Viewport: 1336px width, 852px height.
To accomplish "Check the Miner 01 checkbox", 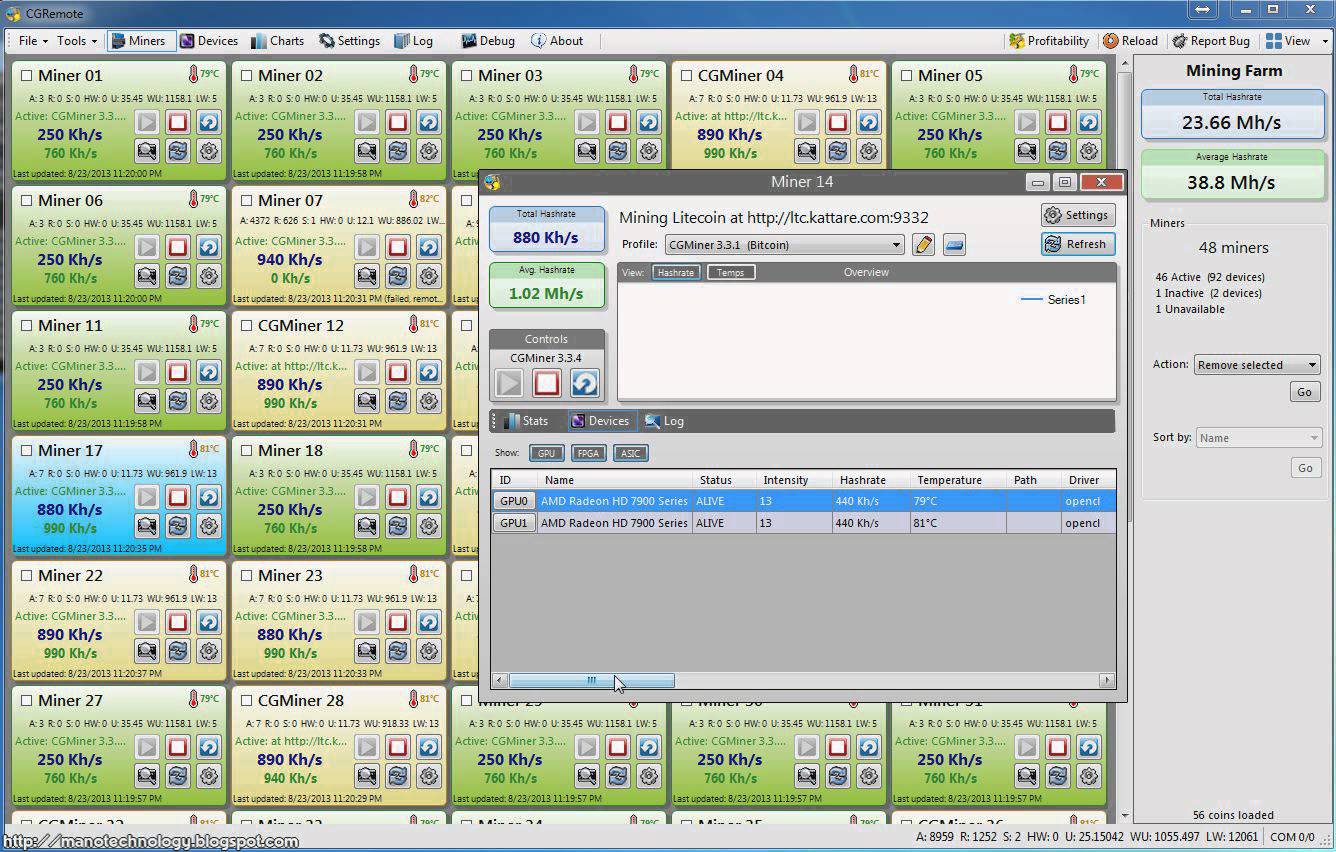I will pos(27,76).
